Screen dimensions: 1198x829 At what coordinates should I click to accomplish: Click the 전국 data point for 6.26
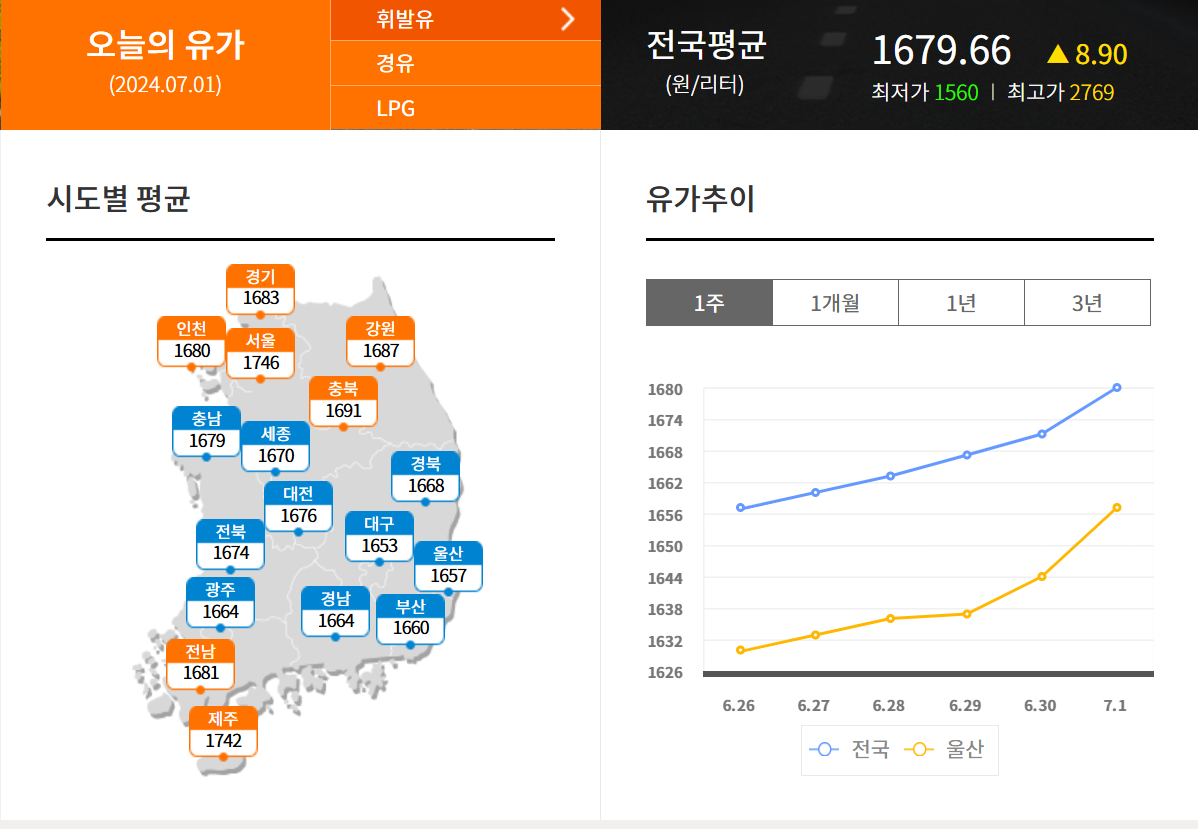click(x=740, y=507)
